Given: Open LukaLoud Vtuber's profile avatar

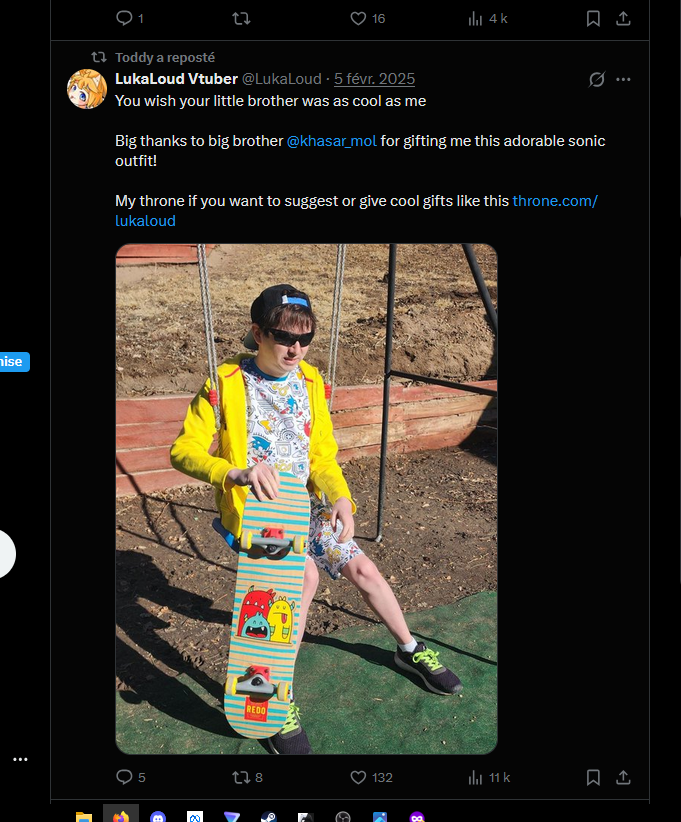Looking at the screenshot, I should pyautogui.click(x=87, y=89).
